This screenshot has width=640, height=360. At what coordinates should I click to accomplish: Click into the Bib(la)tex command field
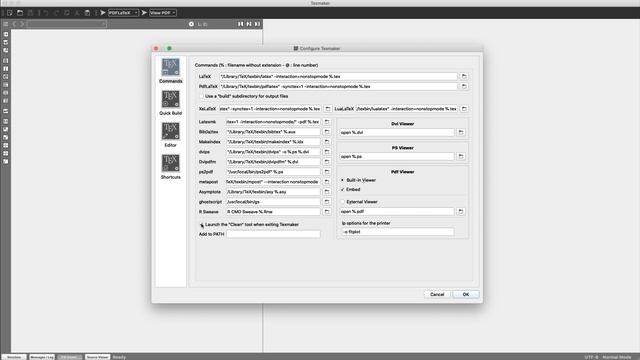click(273, 132)
